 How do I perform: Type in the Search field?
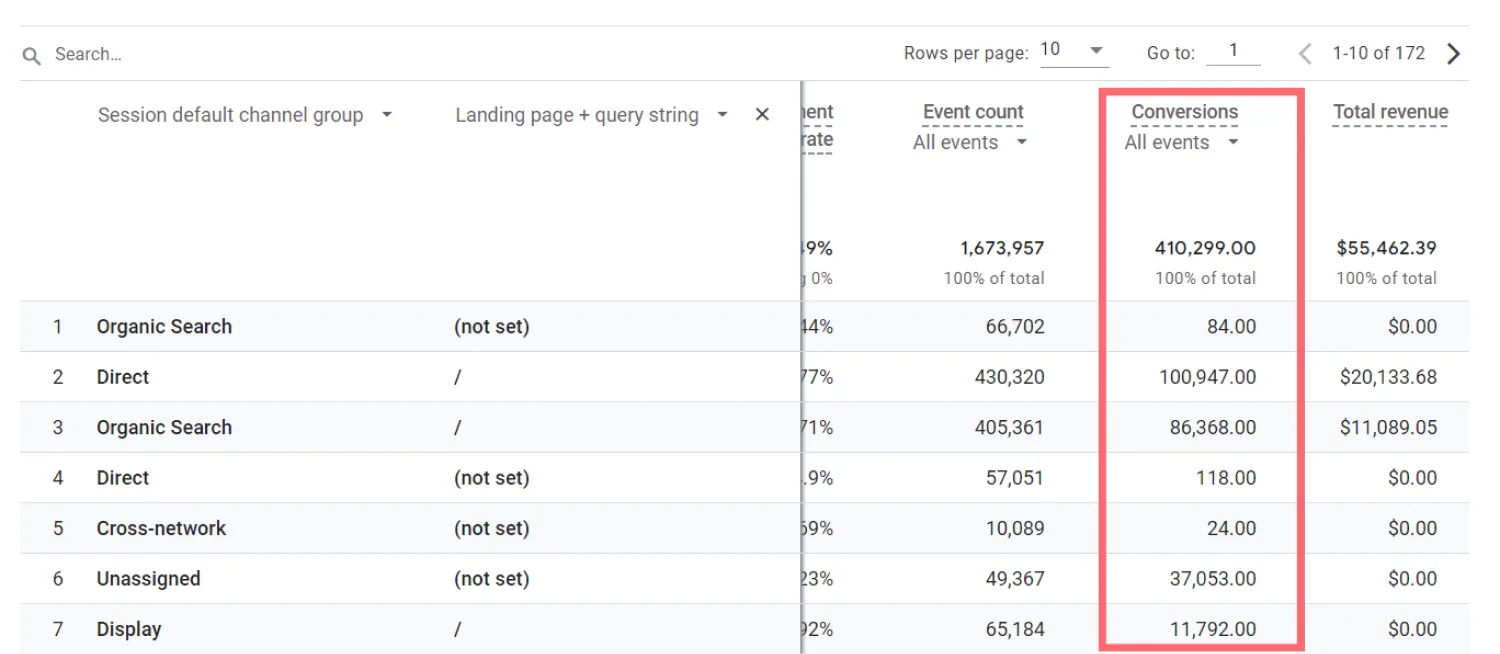tap(200, 54)
